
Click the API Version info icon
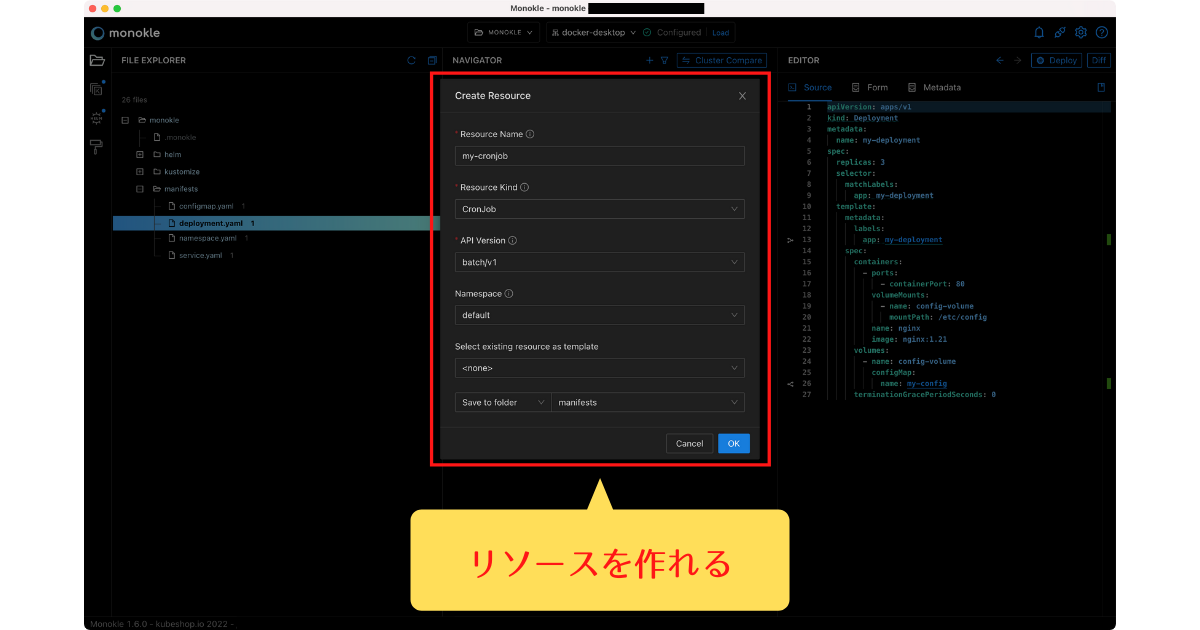tap(513, 240)
